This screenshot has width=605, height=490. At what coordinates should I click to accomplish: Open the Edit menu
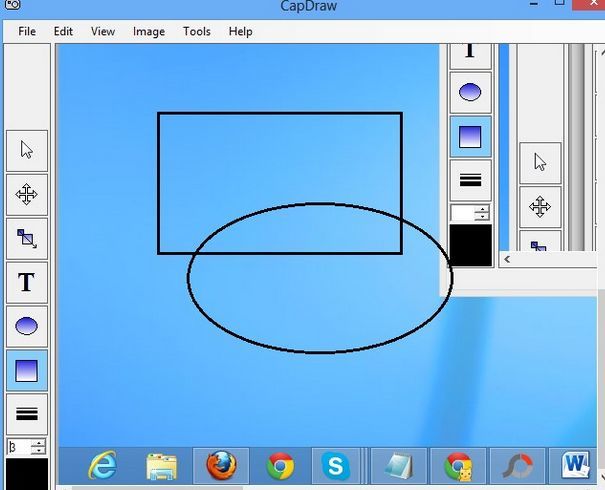63,31
